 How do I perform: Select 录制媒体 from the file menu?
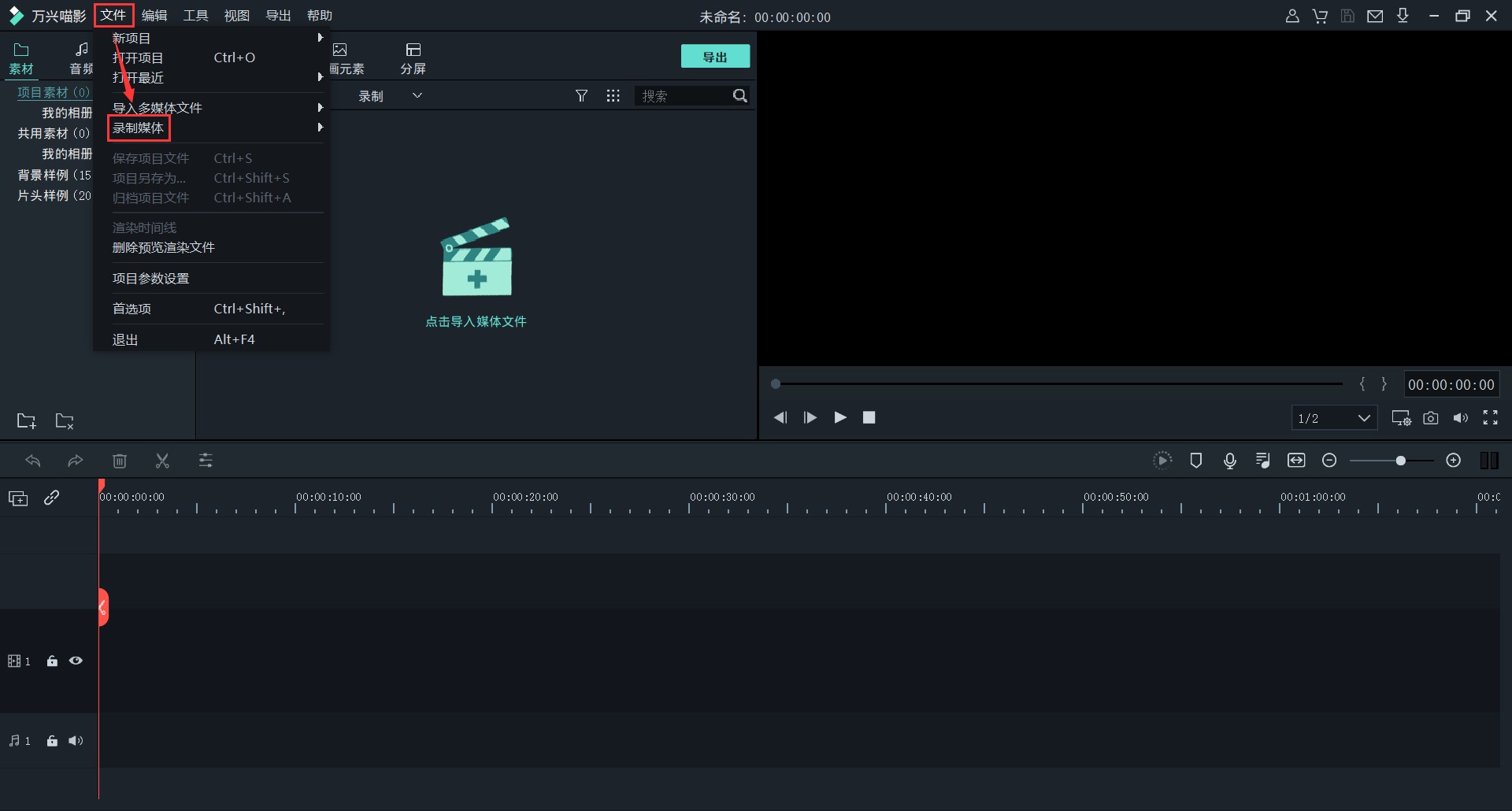[x=139, y=128]
